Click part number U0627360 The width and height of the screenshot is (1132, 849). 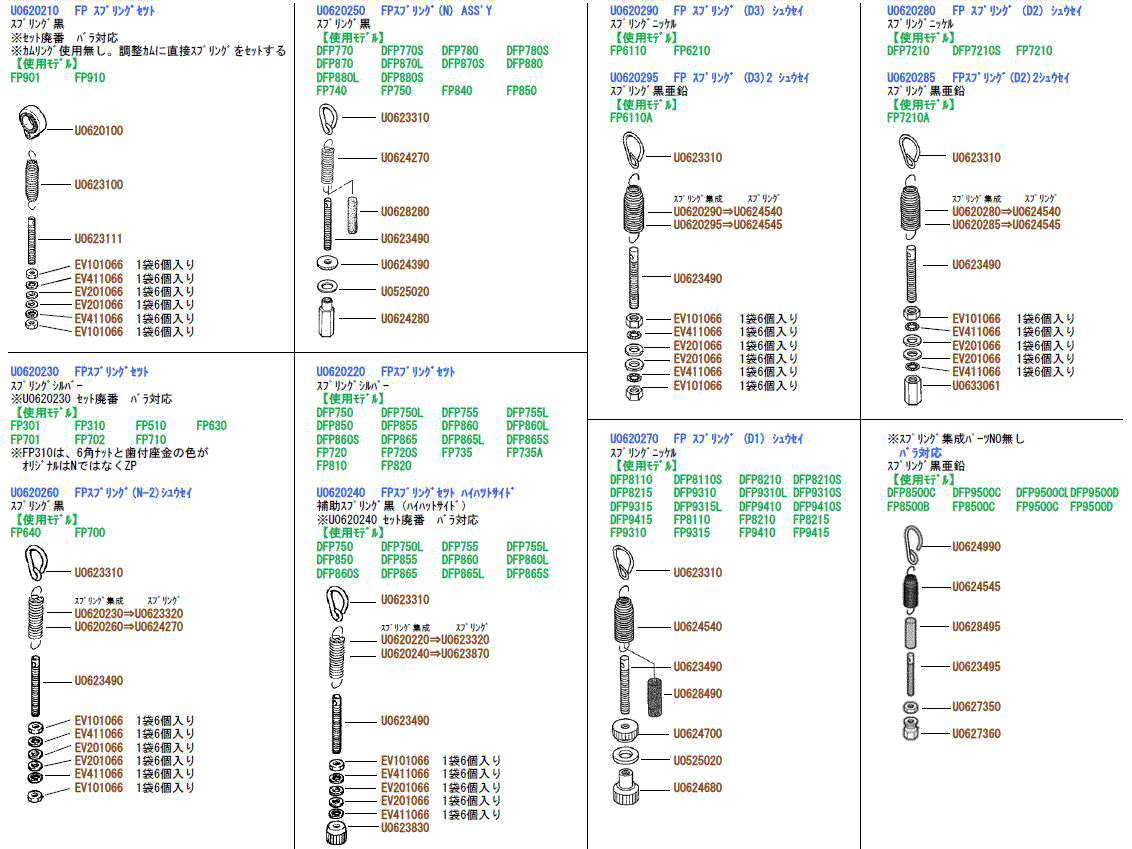pos(976,734)
